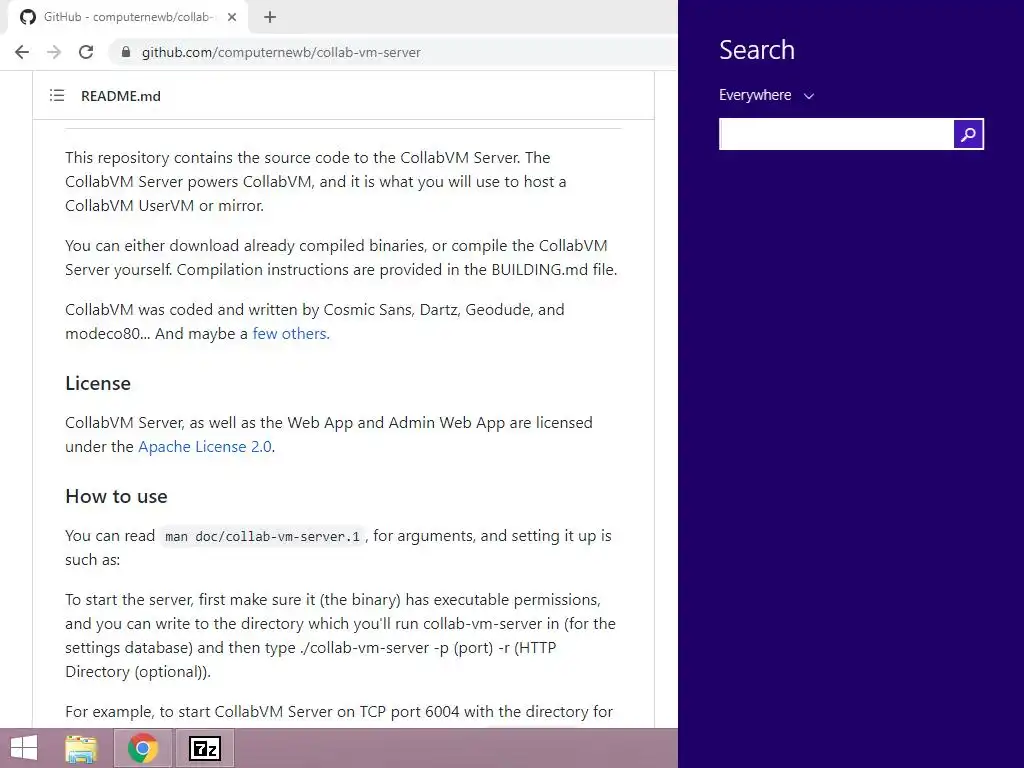1024x768 pixels.
Task: Click the paragraph starting 'This repository contains'
Action: click(315, 182)
